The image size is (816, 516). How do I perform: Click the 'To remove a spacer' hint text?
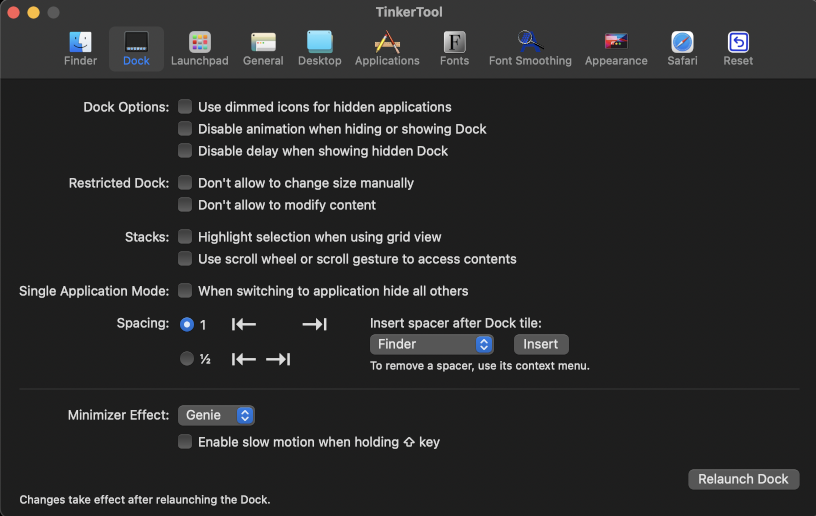pyautogui.click(x=480, y=366)
